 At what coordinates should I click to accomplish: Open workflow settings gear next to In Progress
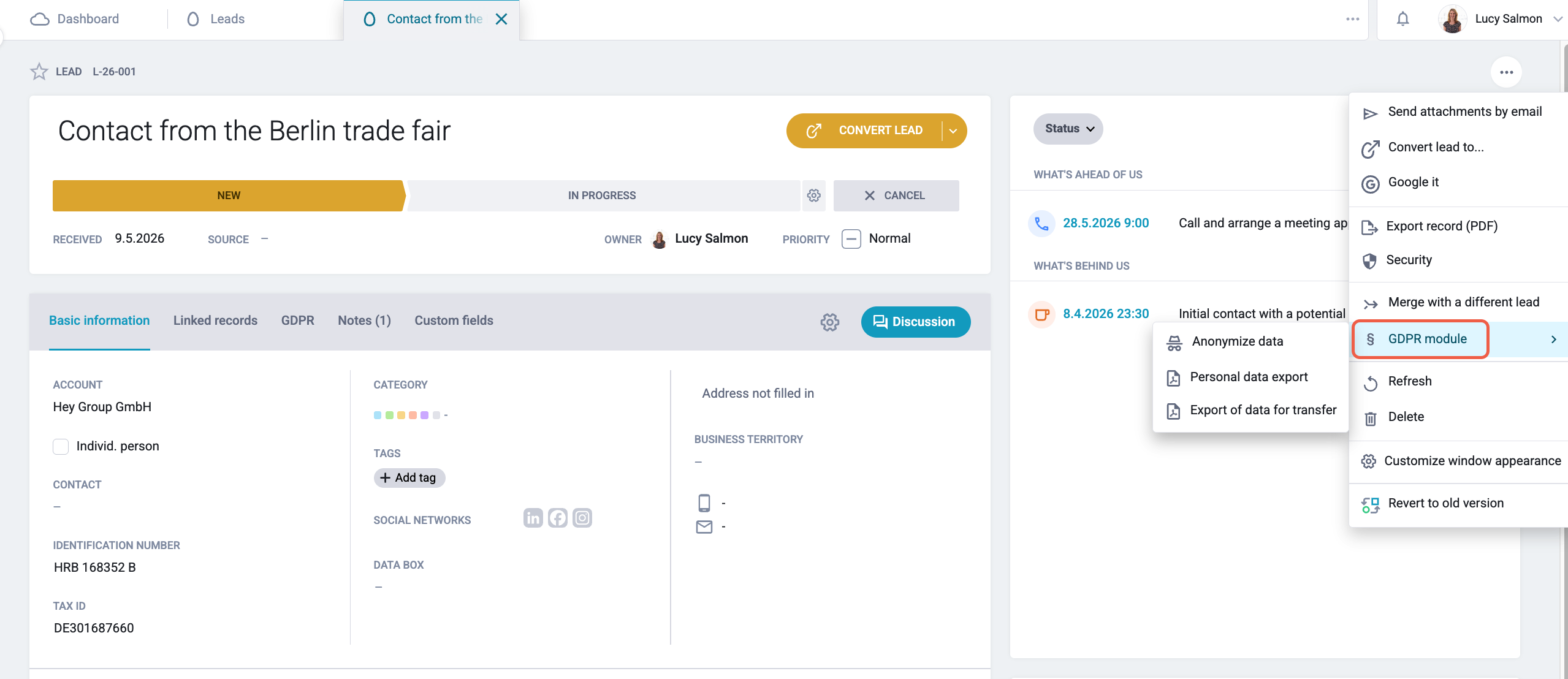pyautogui.click(x=813, y=195)
